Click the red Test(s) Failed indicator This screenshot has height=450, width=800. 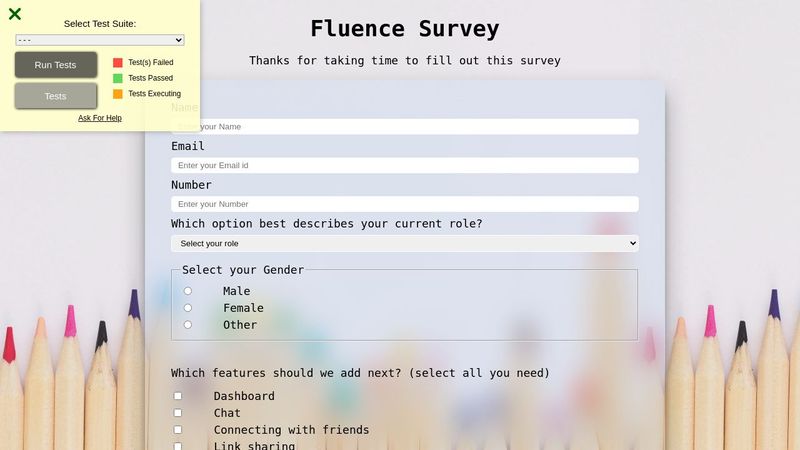[x=118, y=62]
